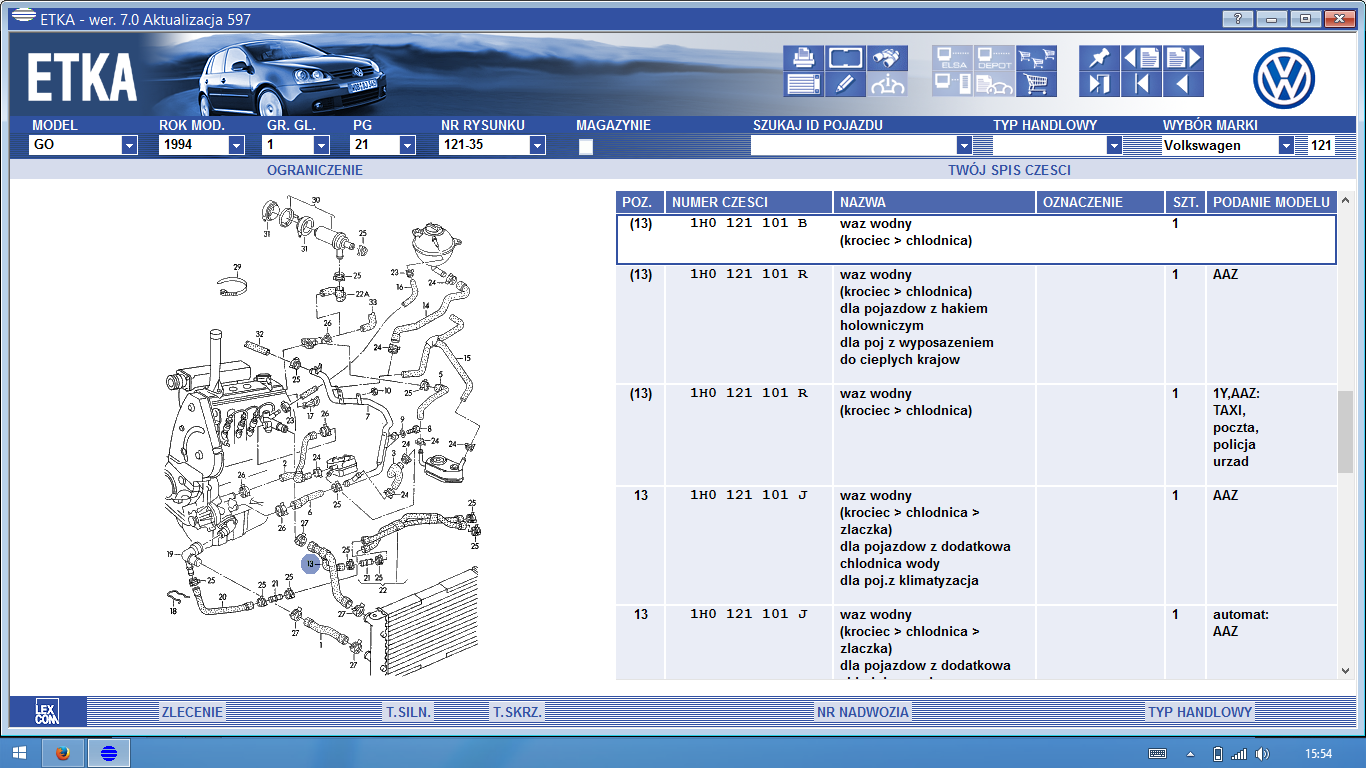The height and width of the screenshot is (768, 1366).
Task: Switch to the OGRANICZENIE tab
Action: (314, 170)
